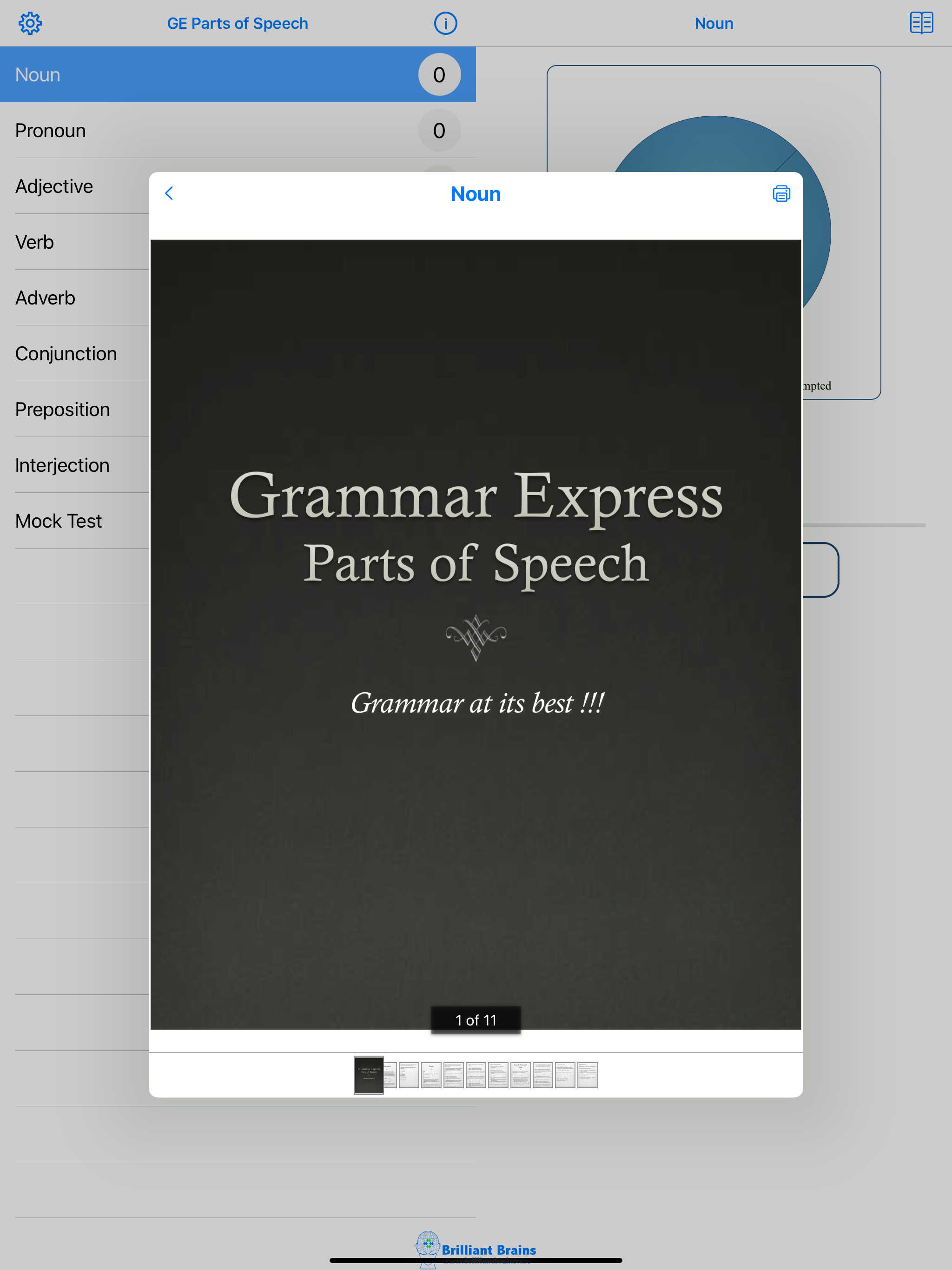Start the Mock Test entry
The image size is (952, 1270).
coord(58,521)
